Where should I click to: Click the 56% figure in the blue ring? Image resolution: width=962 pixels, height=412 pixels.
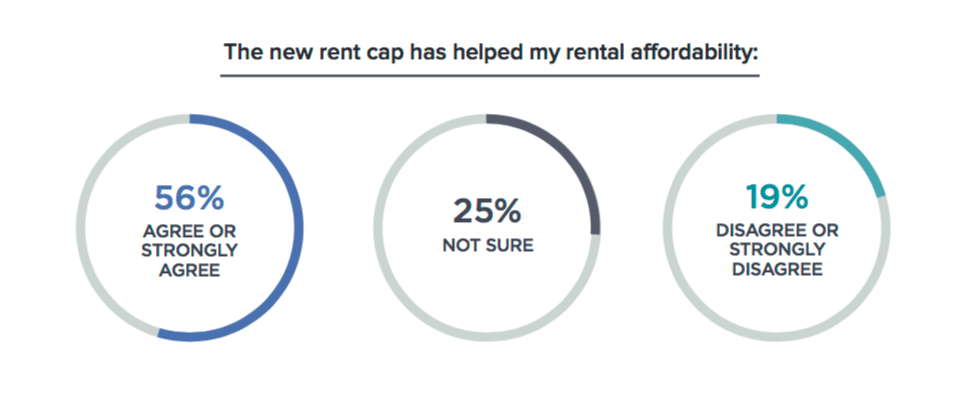[x=189, y=198]
